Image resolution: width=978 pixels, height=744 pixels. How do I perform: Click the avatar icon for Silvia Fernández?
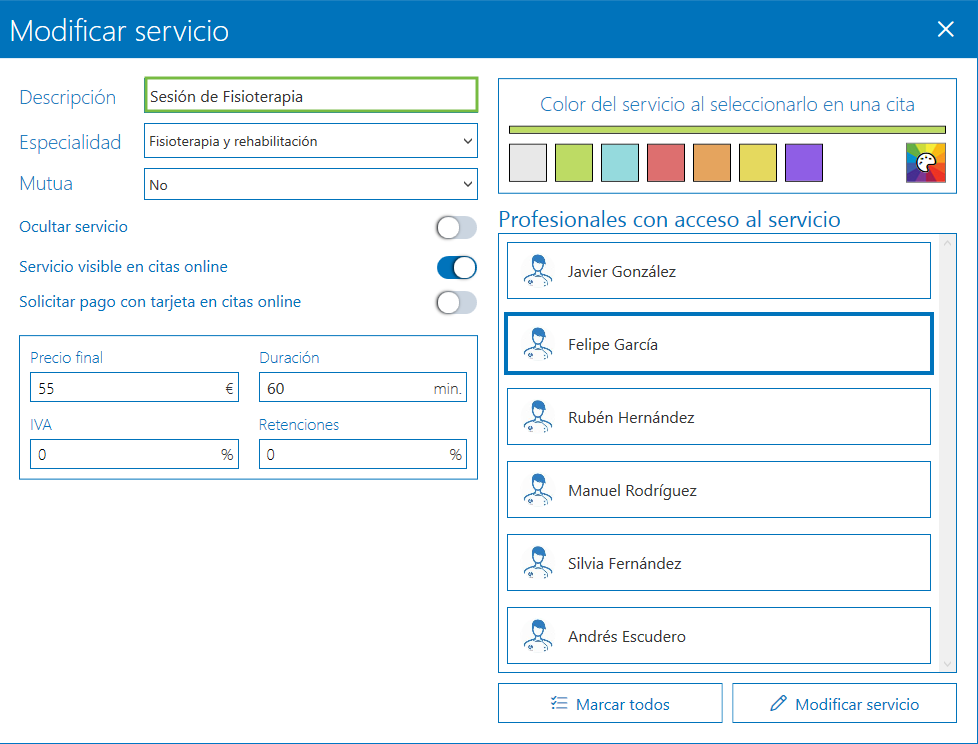click(x=538, y=562)
